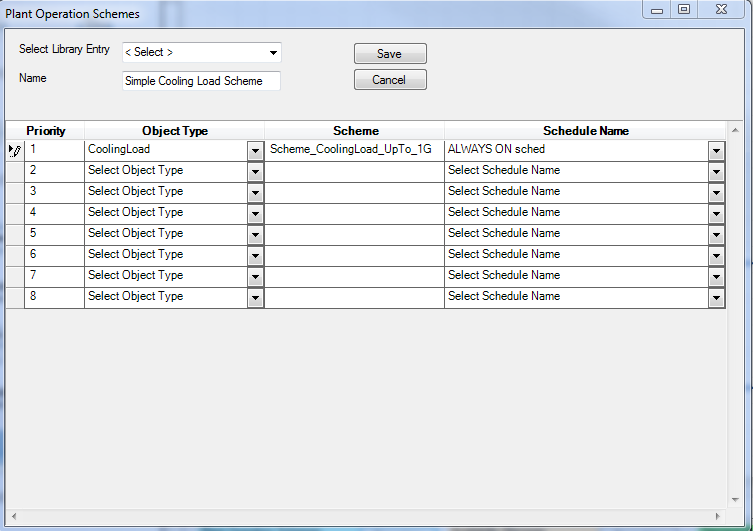Click the Name text field
The height and width of the screenshot is (531, 753).
201,81
